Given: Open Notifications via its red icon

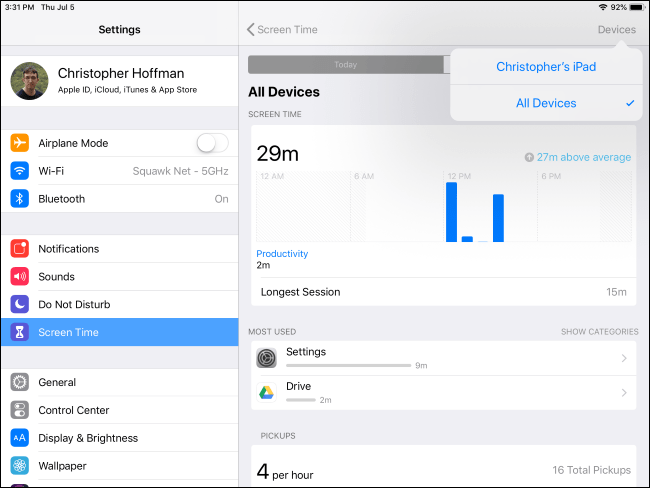Looking at the screenshot, I should coord(20,249).
